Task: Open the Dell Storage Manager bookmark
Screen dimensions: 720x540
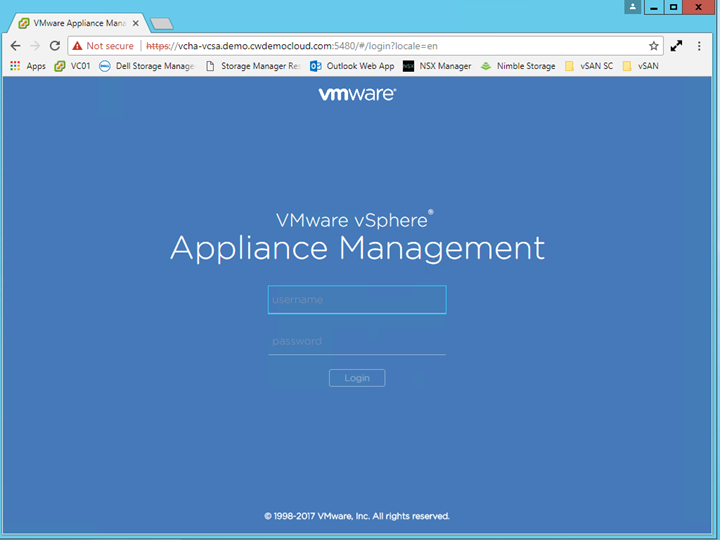Action: click(147, 66)
